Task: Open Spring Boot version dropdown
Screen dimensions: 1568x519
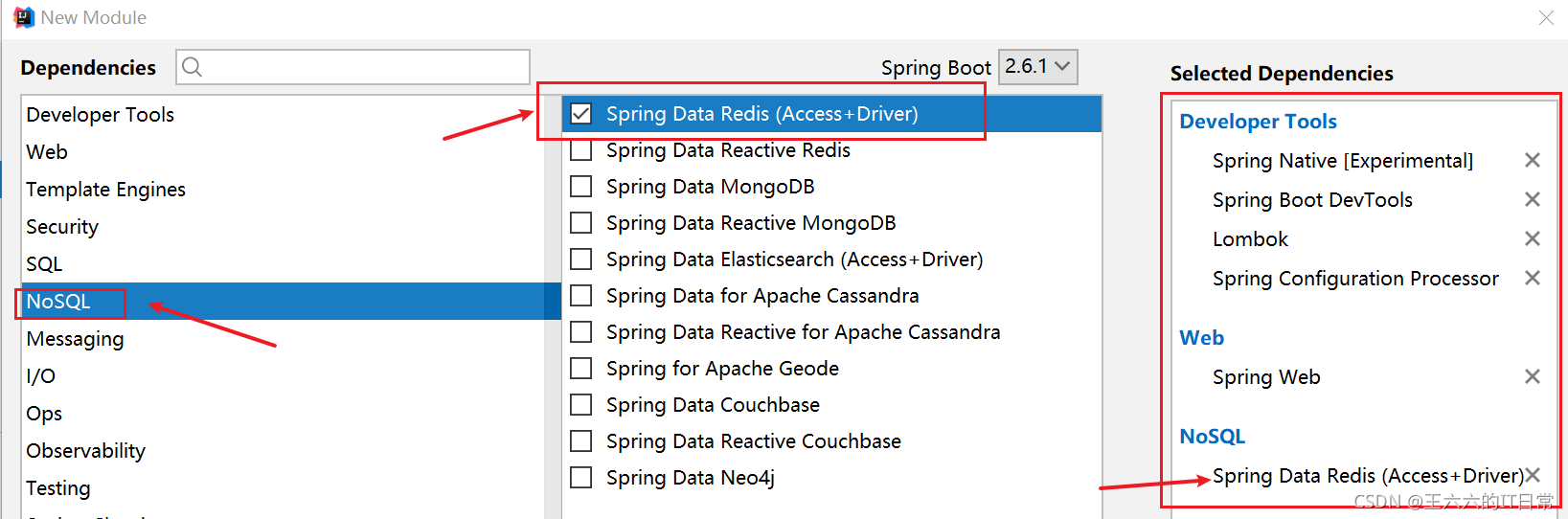Action: [x=1038, y=66]
